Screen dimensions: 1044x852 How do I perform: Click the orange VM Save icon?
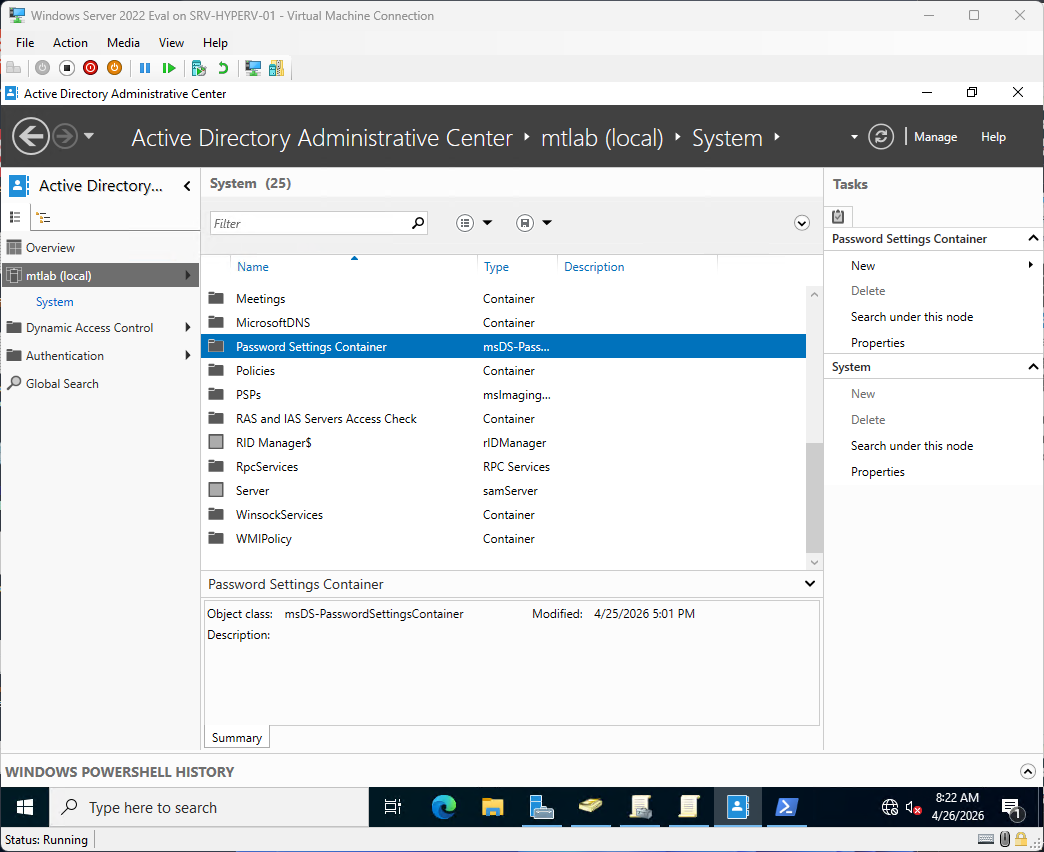(x=115, y=68)
